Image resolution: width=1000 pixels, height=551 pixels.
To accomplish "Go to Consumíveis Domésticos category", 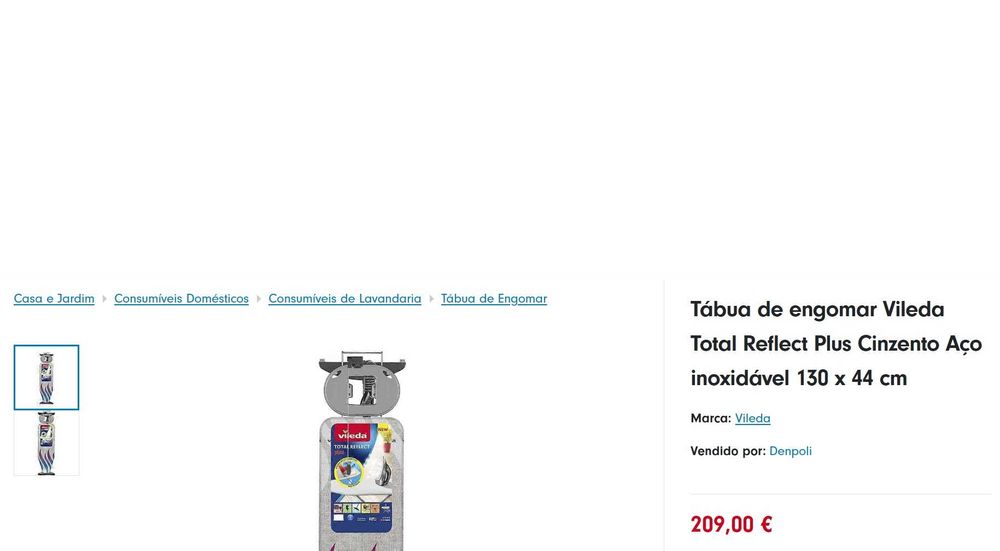I will pyautogui.click(x=181, y=298).
